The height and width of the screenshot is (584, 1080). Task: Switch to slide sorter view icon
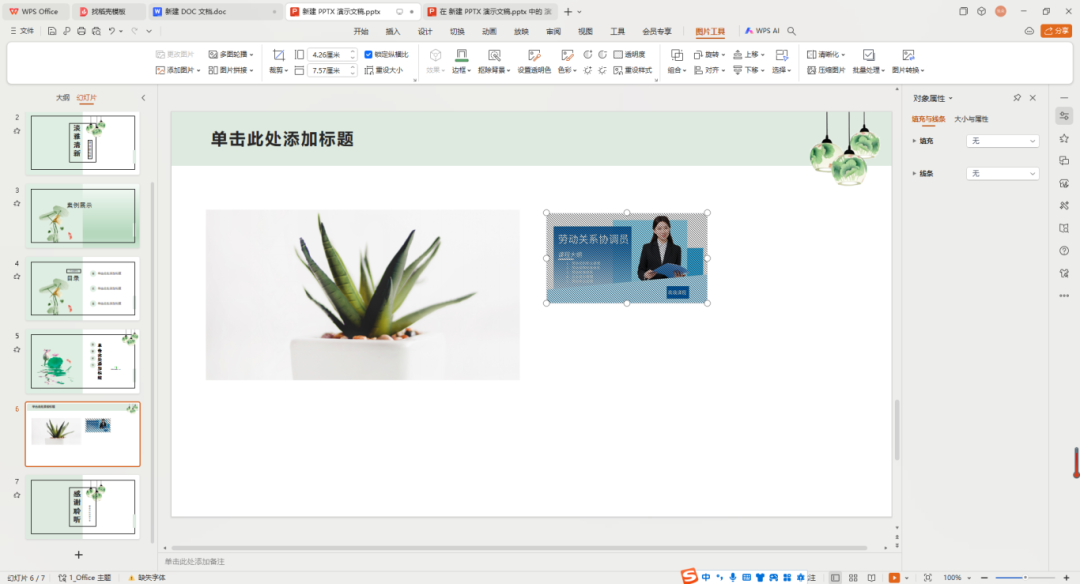pos(853,578)
